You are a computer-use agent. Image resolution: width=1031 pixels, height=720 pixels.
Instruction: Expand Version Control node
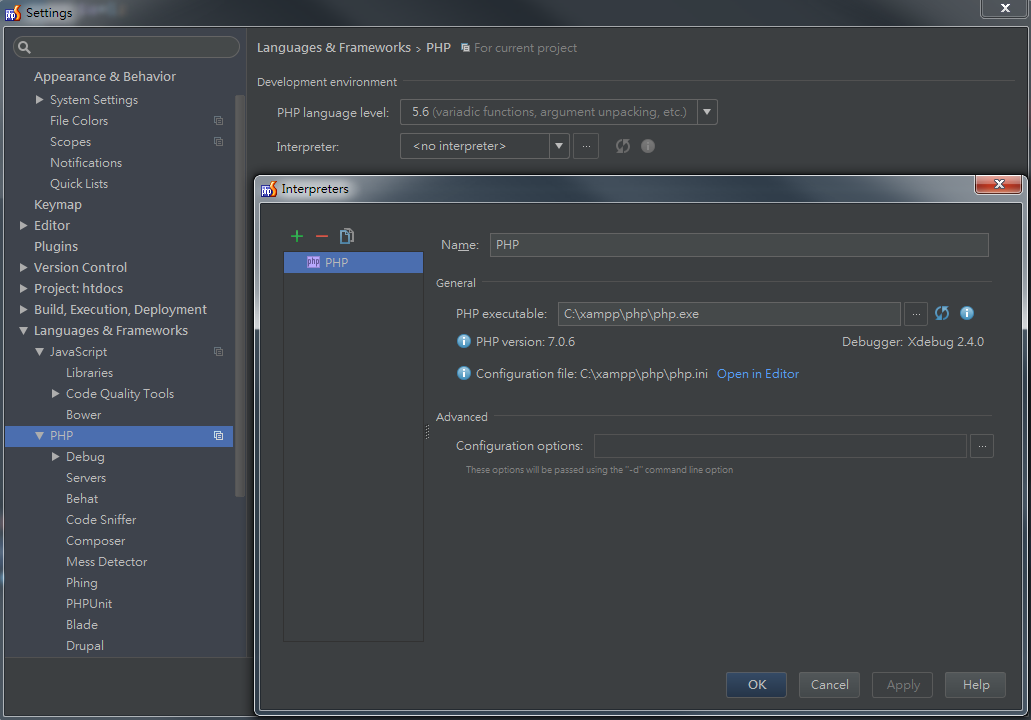click(x=24, y=268)
